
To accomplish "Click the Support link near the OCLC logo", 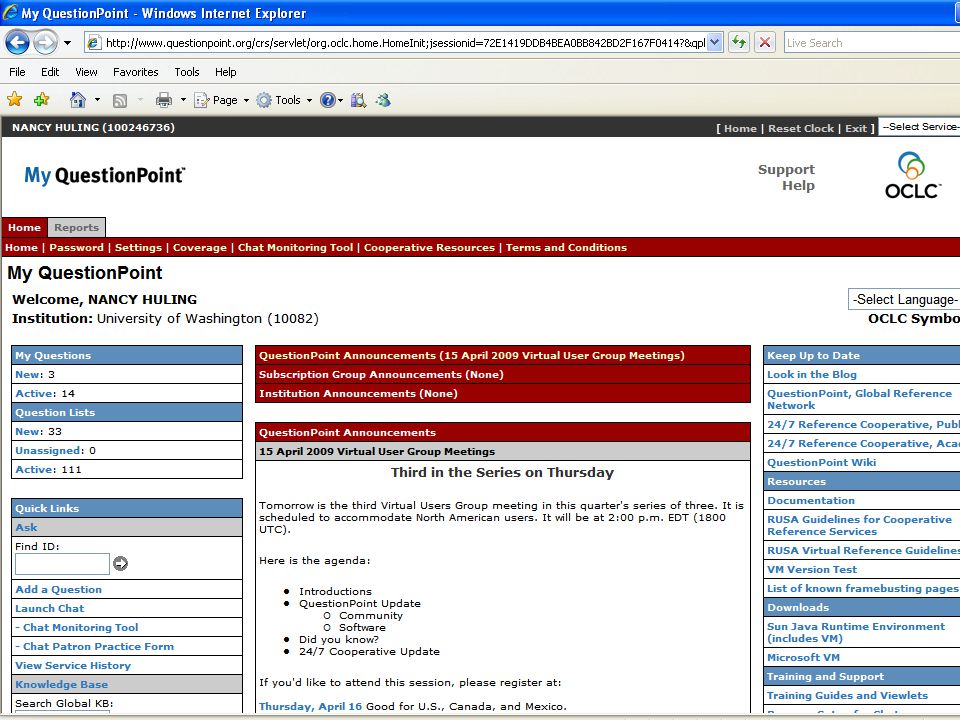I will [786, 170].
